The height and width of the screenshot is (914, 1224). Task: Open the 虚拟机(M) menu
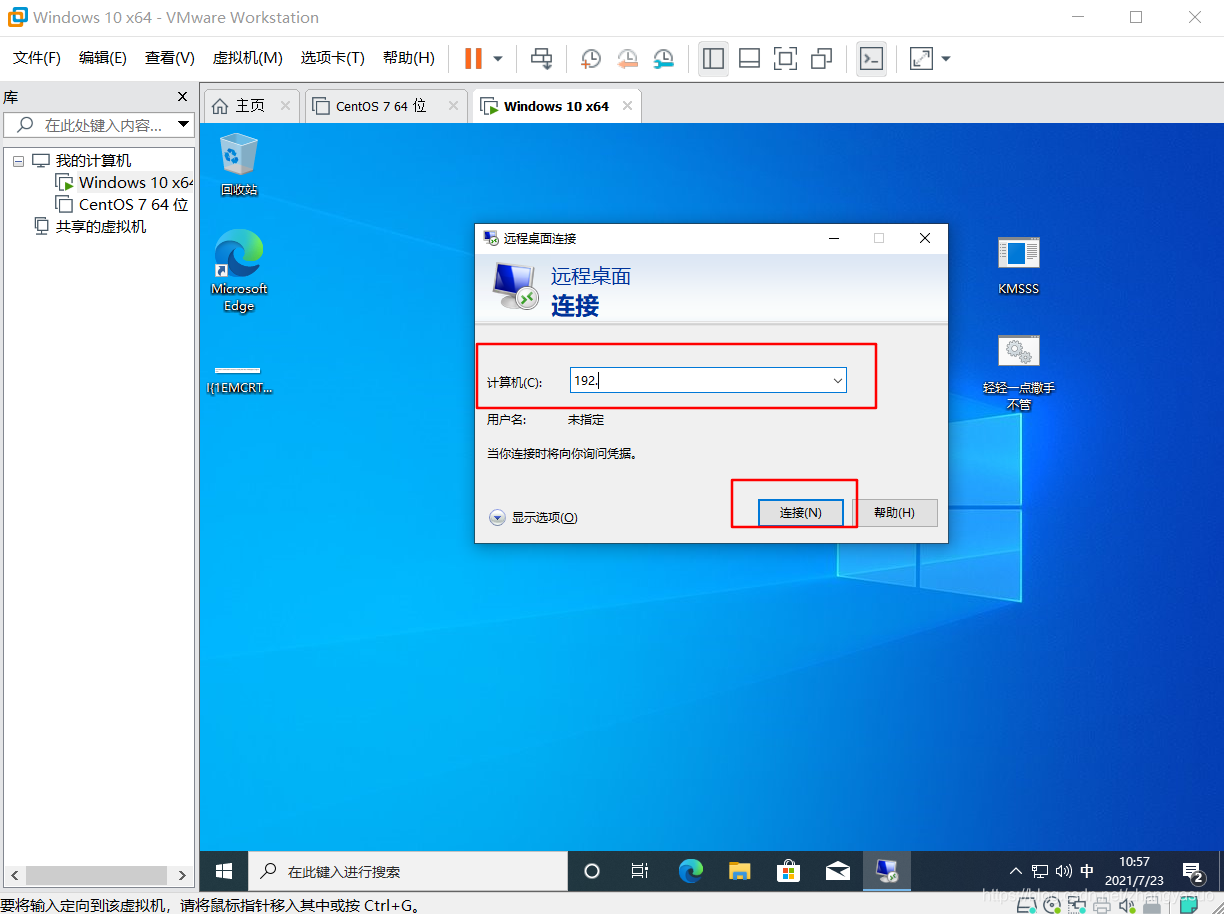tap(247, 57)
